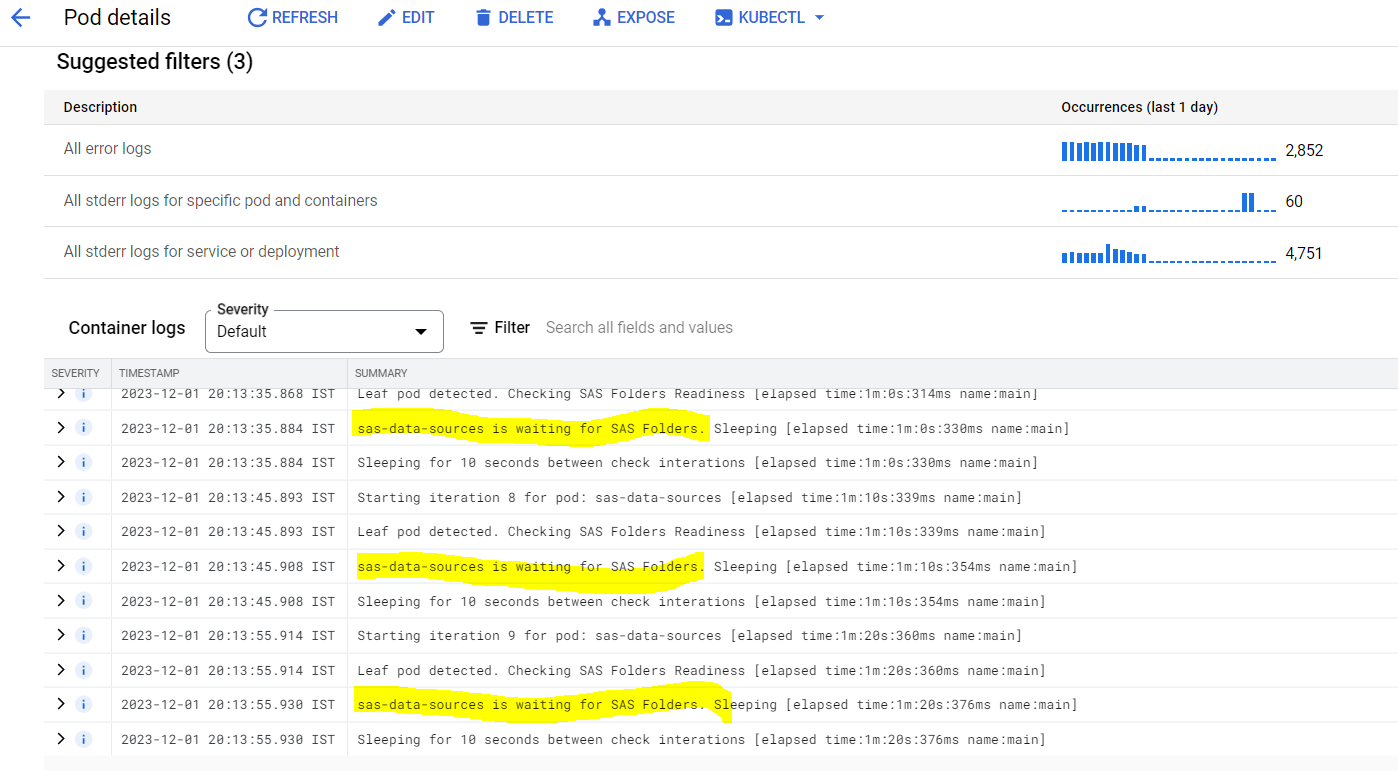Click the search all fields and values input
This screenshot has width=1398, height=771.
(639, 327)
